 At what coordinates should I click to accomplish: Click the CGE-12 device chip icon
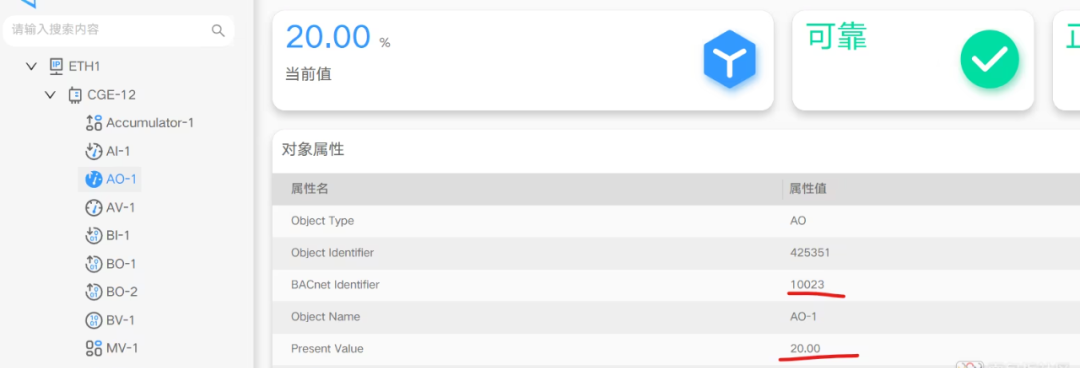click(75, 94)
